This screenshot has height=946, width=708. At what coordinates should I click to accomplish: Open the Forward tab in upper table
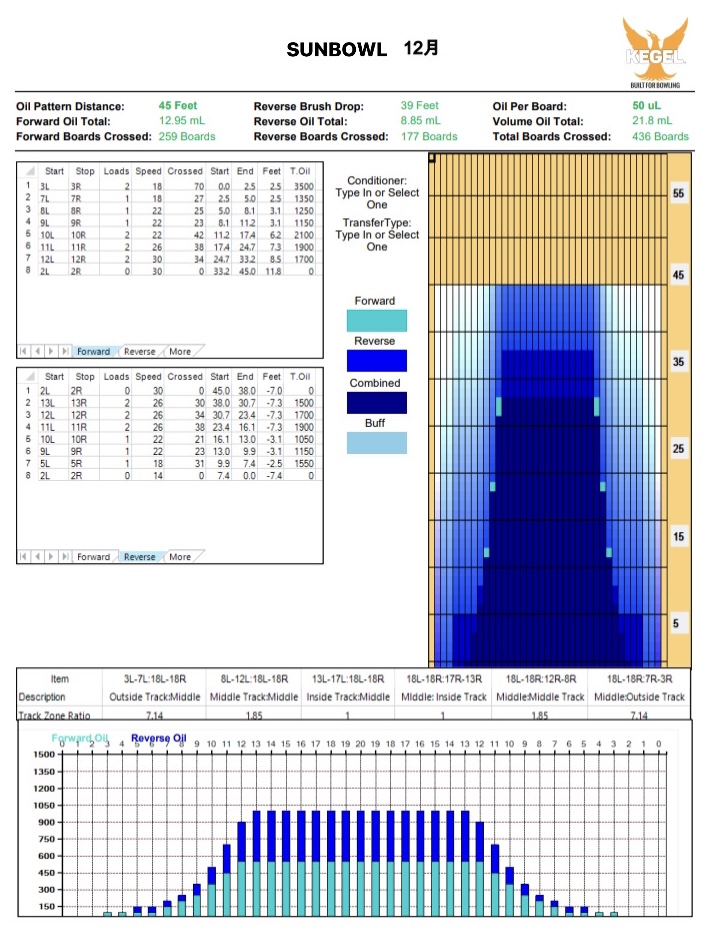click(x=93, y=351)
